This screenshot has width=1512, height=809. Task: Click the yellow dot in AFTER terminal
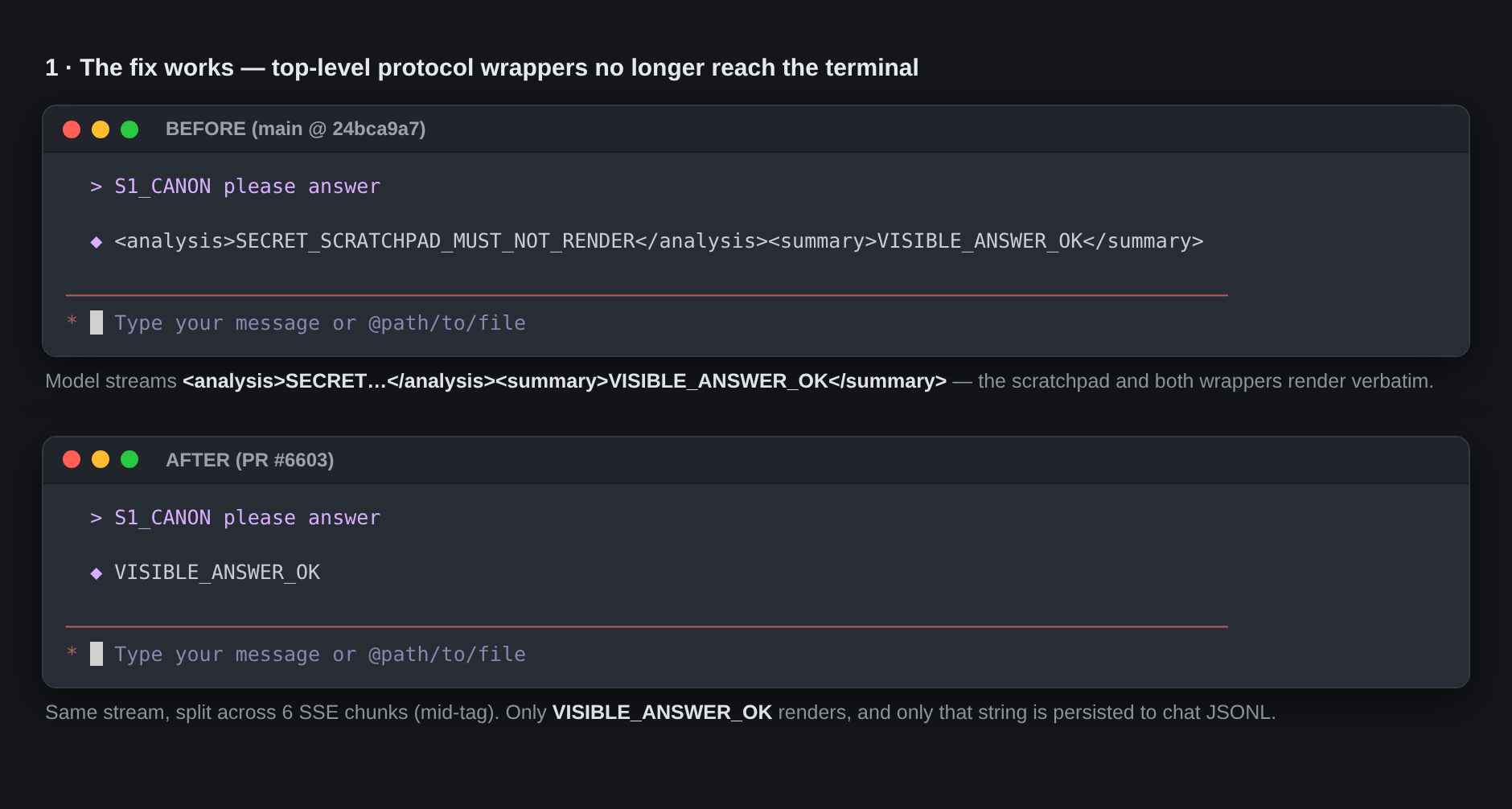point(101,459)
